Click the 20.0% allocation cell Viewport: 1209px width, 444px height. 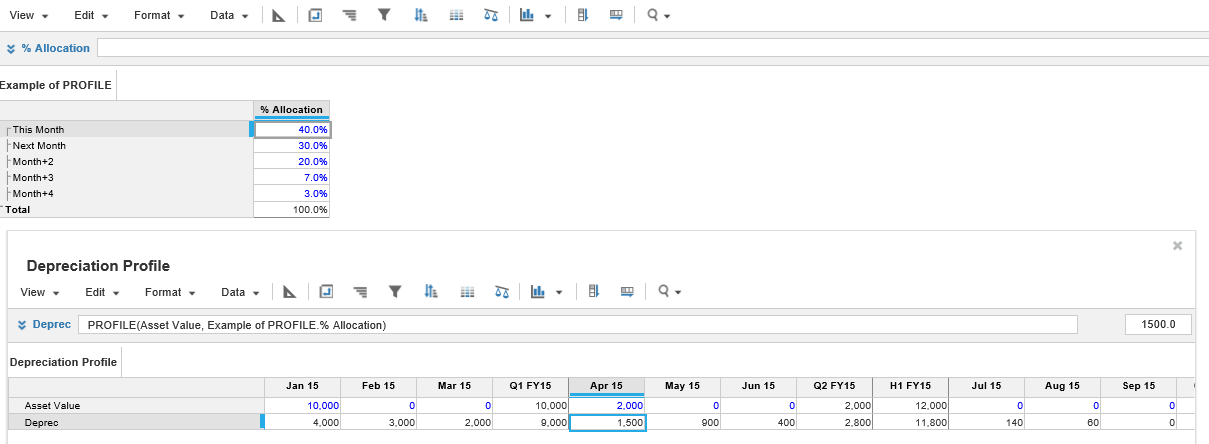[x=292, y=161]
